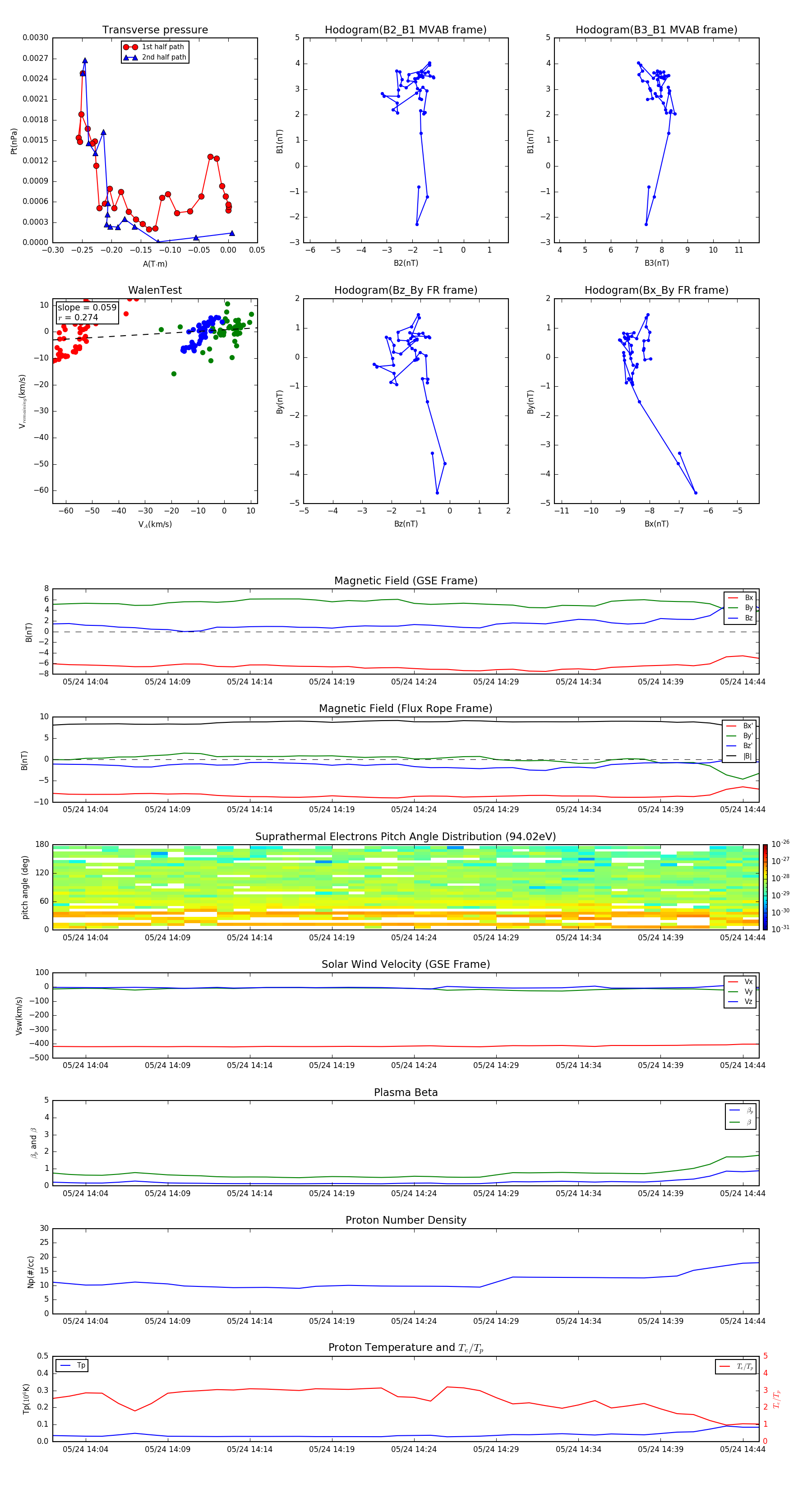Click the 'V_remaining(km/s)' y-axis label
The image size is (812, 1489).
pos(23,401)
